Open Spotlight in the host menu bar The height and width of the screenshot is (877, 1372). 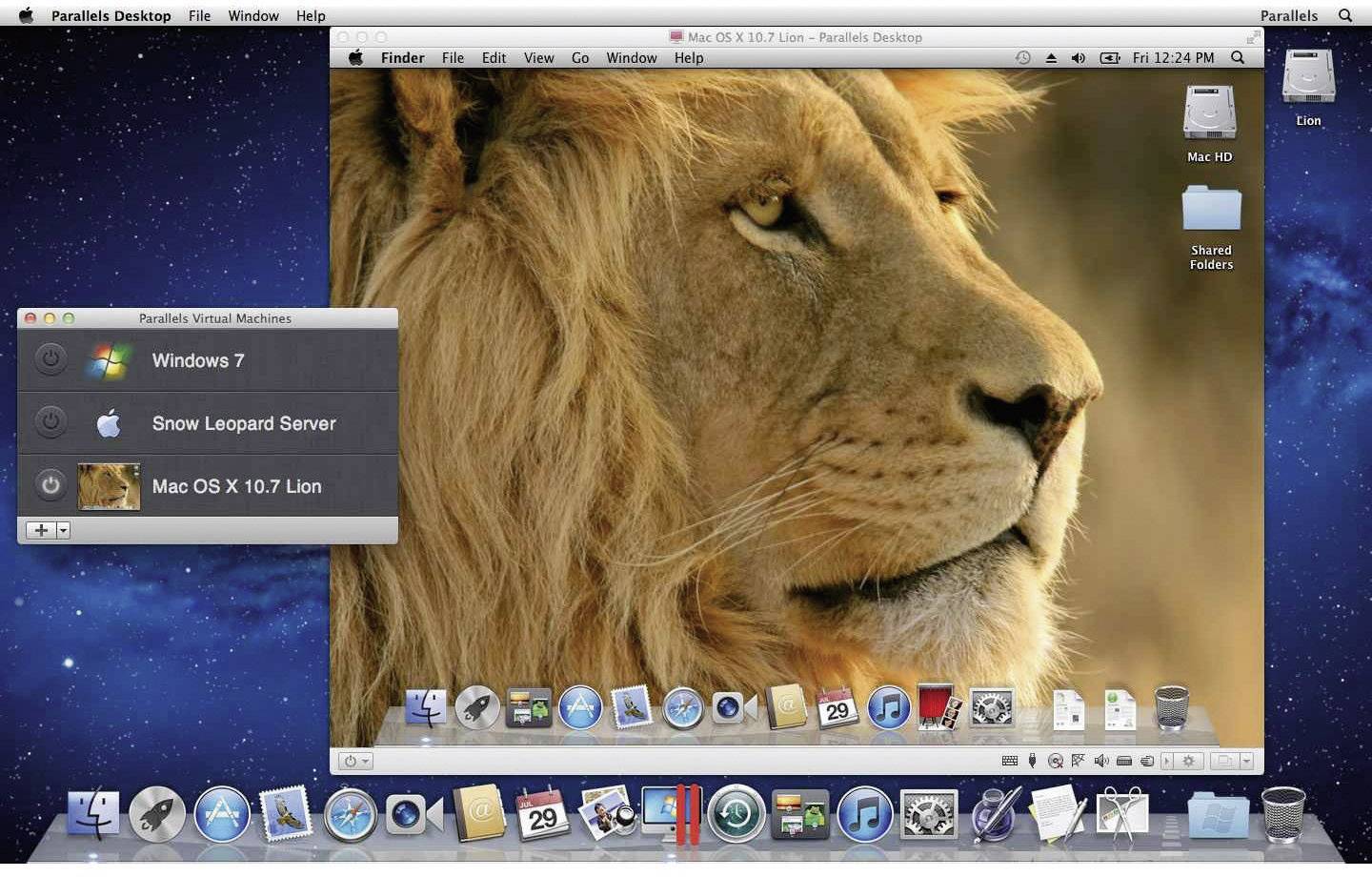(1345, 15)
